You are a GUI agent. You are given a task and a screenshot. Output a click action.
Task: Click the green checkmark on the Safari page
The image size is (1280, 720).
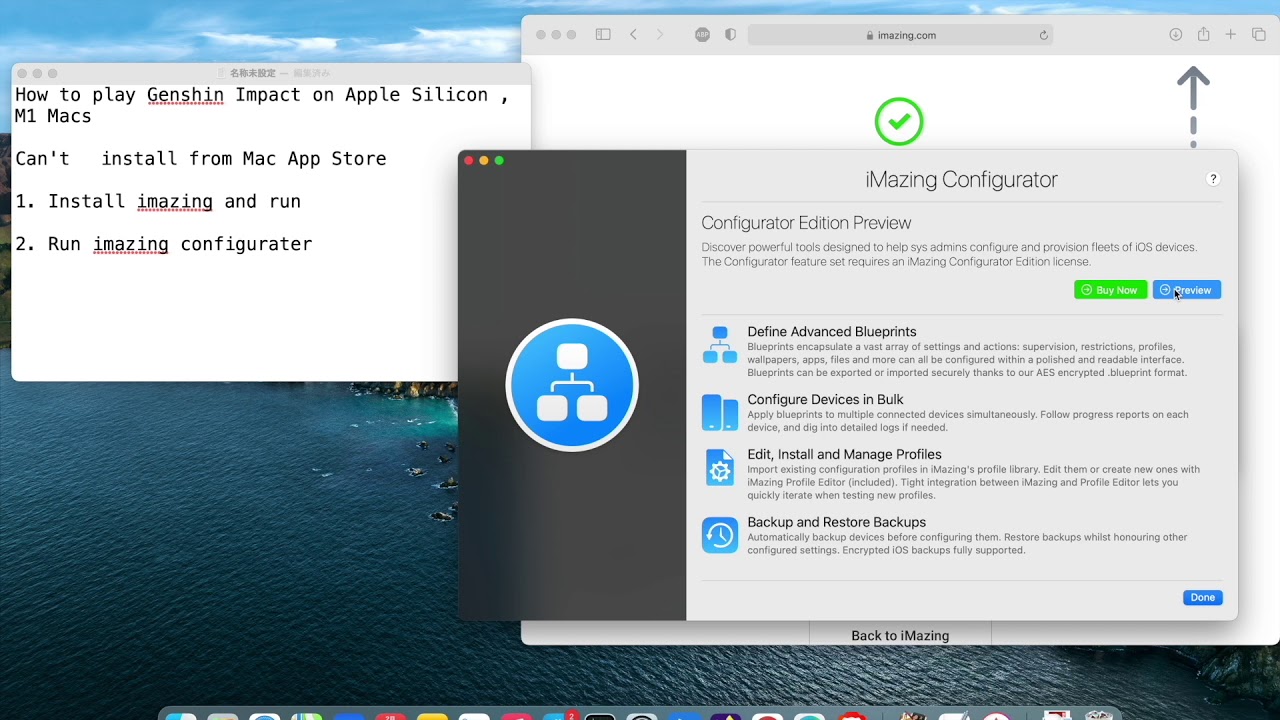tap(899, 121)
